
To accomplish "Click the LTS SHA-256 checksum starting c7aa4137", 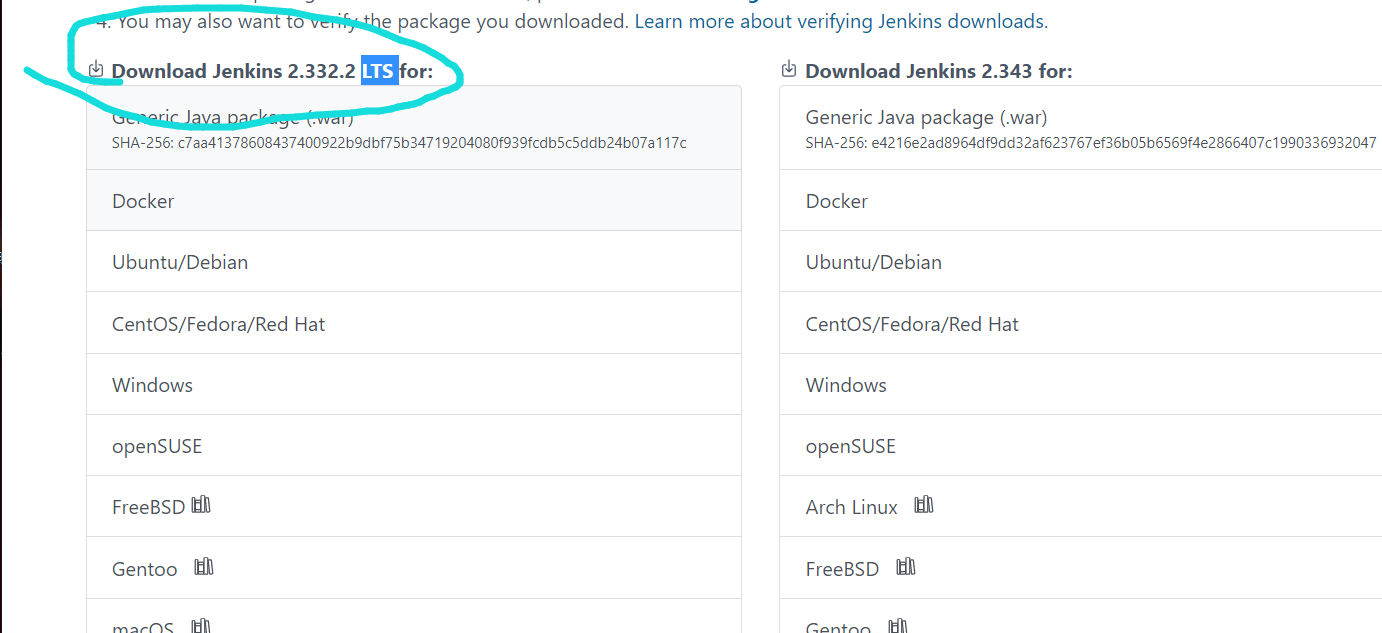I will [399, 143].
